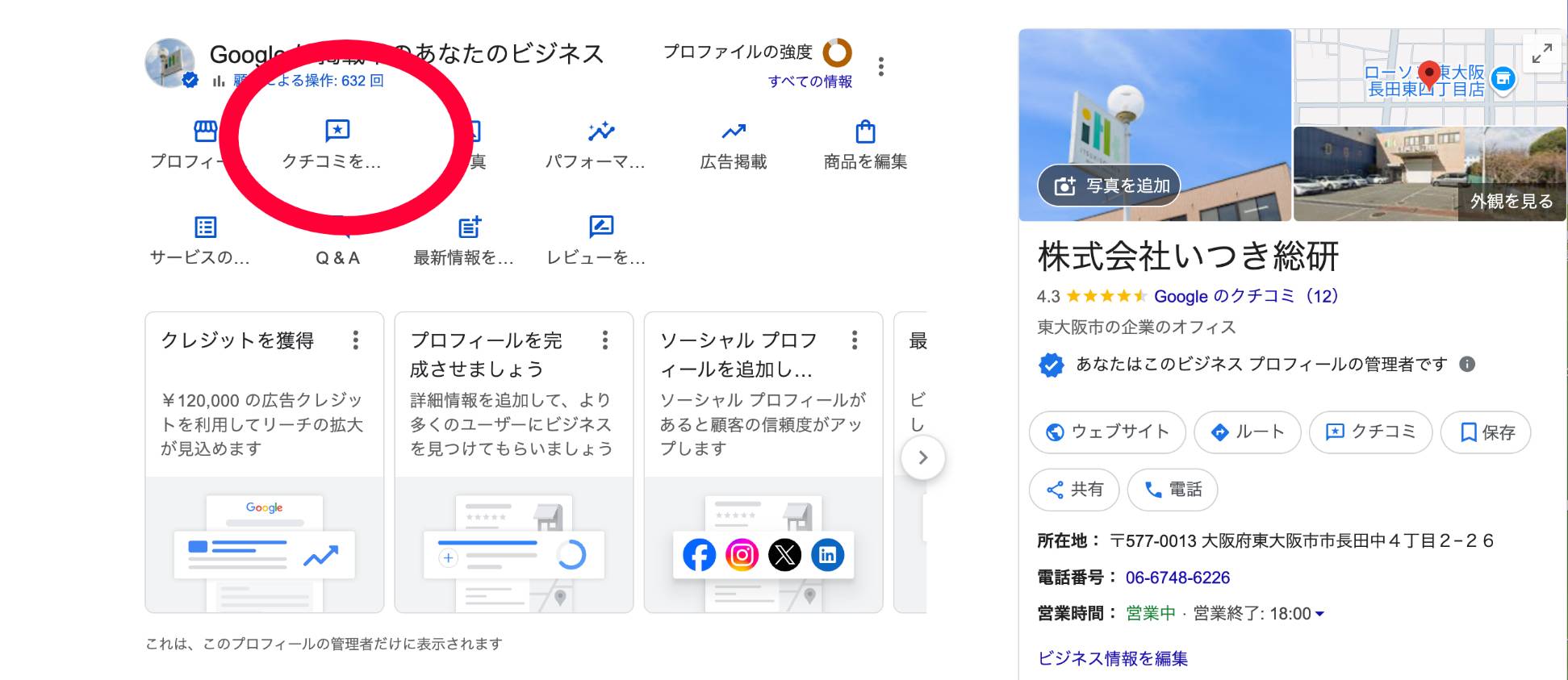This screenshot has width=1568, height=680.
Task: Click the Facebook icon on social card
Action: tap(699, 555)
